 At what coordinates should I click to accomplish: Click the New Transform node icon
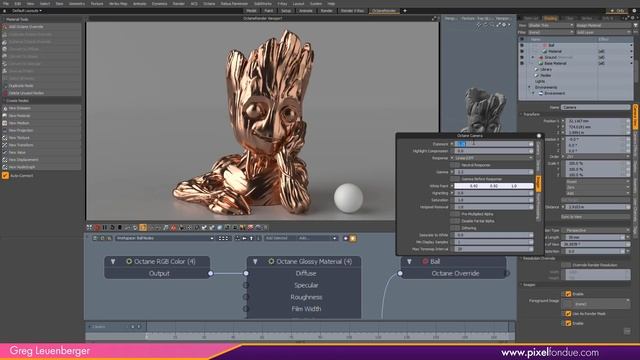click(5, 145)
